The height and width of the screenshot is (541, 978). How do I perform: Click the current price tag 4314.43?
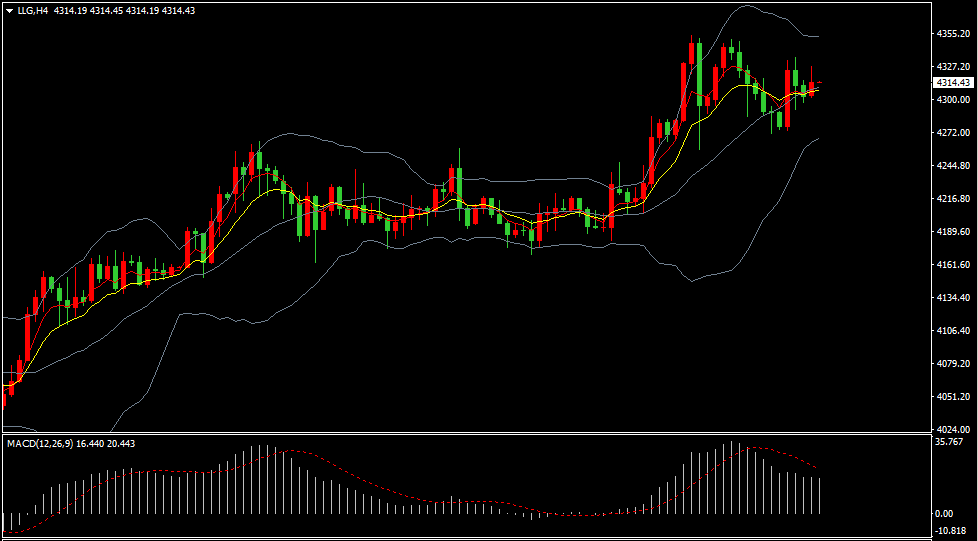[953, 82]
